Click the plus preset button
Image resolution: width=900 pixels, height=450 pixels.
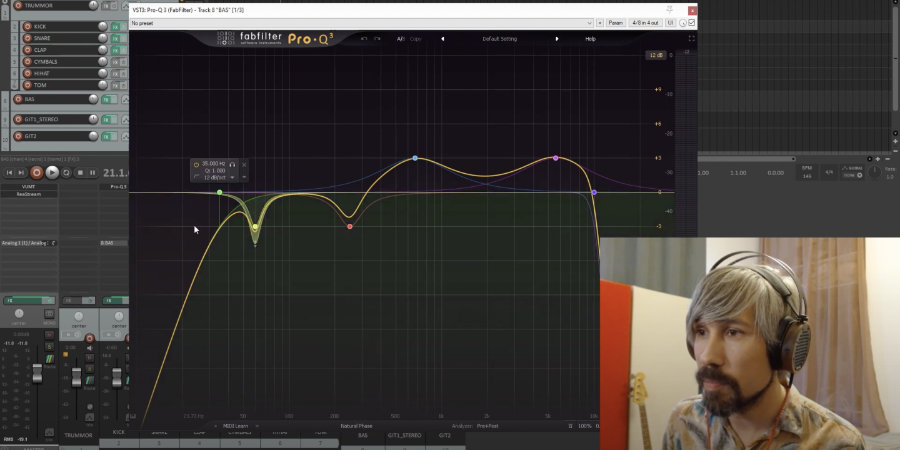pyautogui.click(x=600, y=23)
